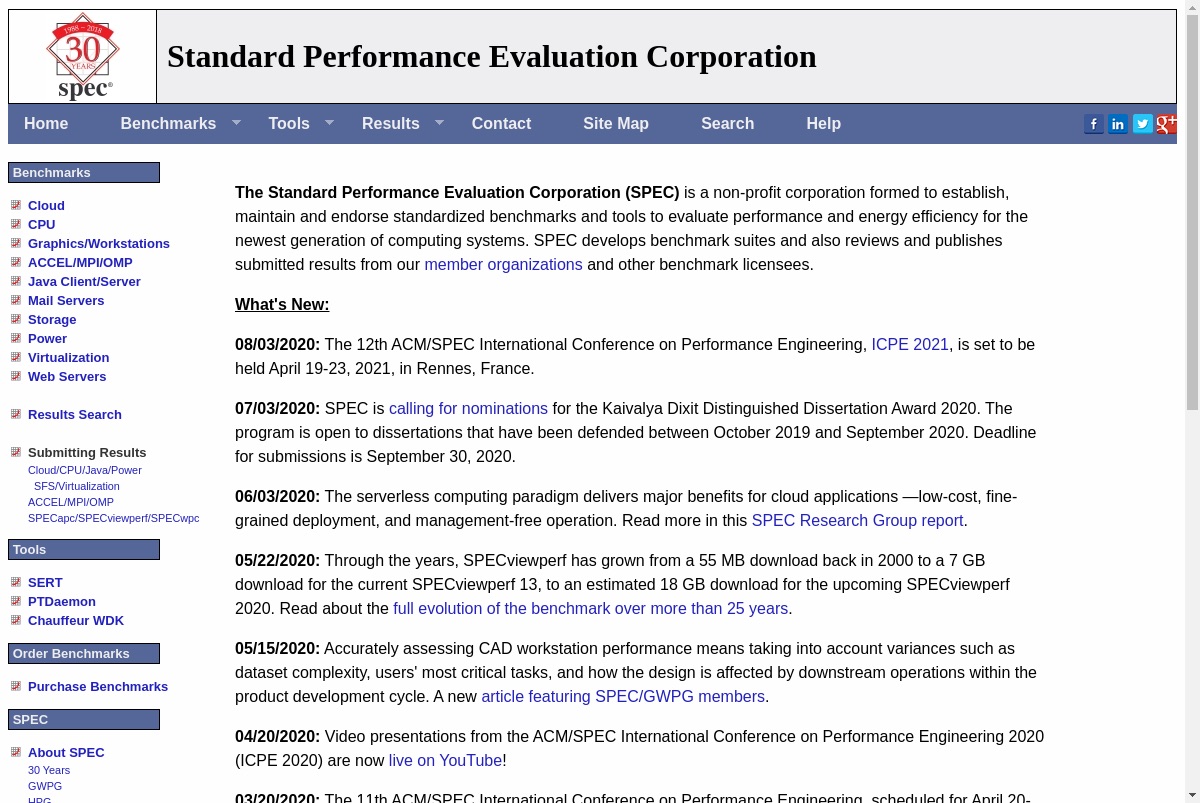Viewport: 1200px width, 803px height.
Task: Open the Google Plus social icon
Action: click(1166, 124)
